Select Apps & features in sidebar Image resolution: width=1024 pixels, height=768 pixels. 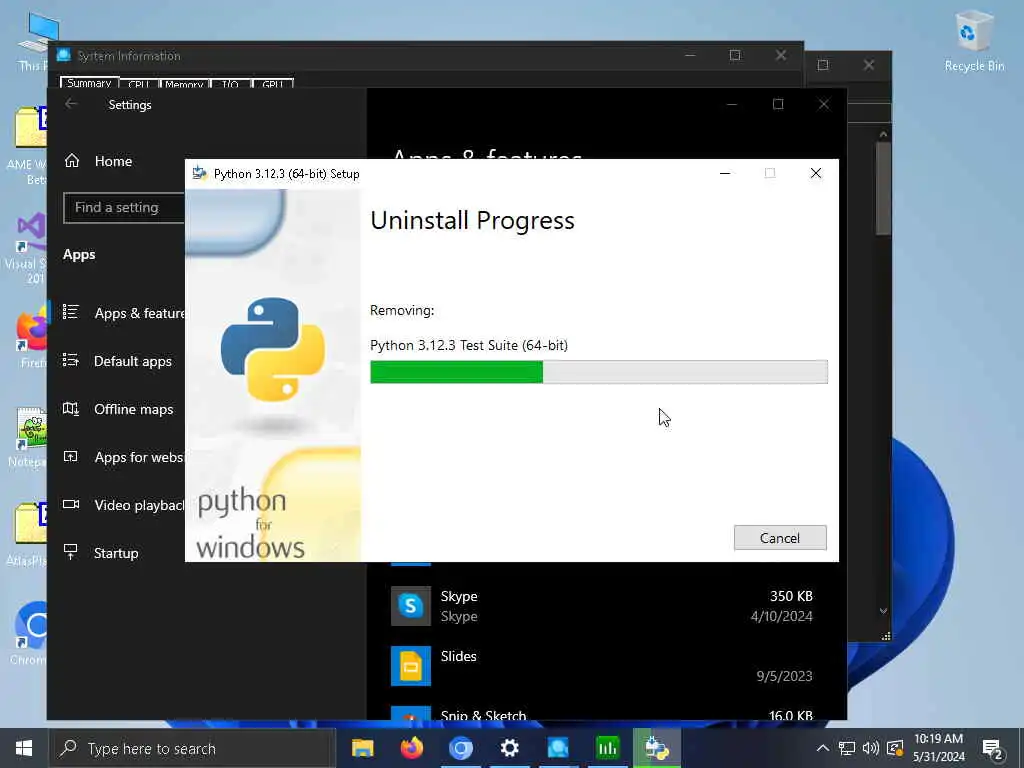[x=123, y=313]
